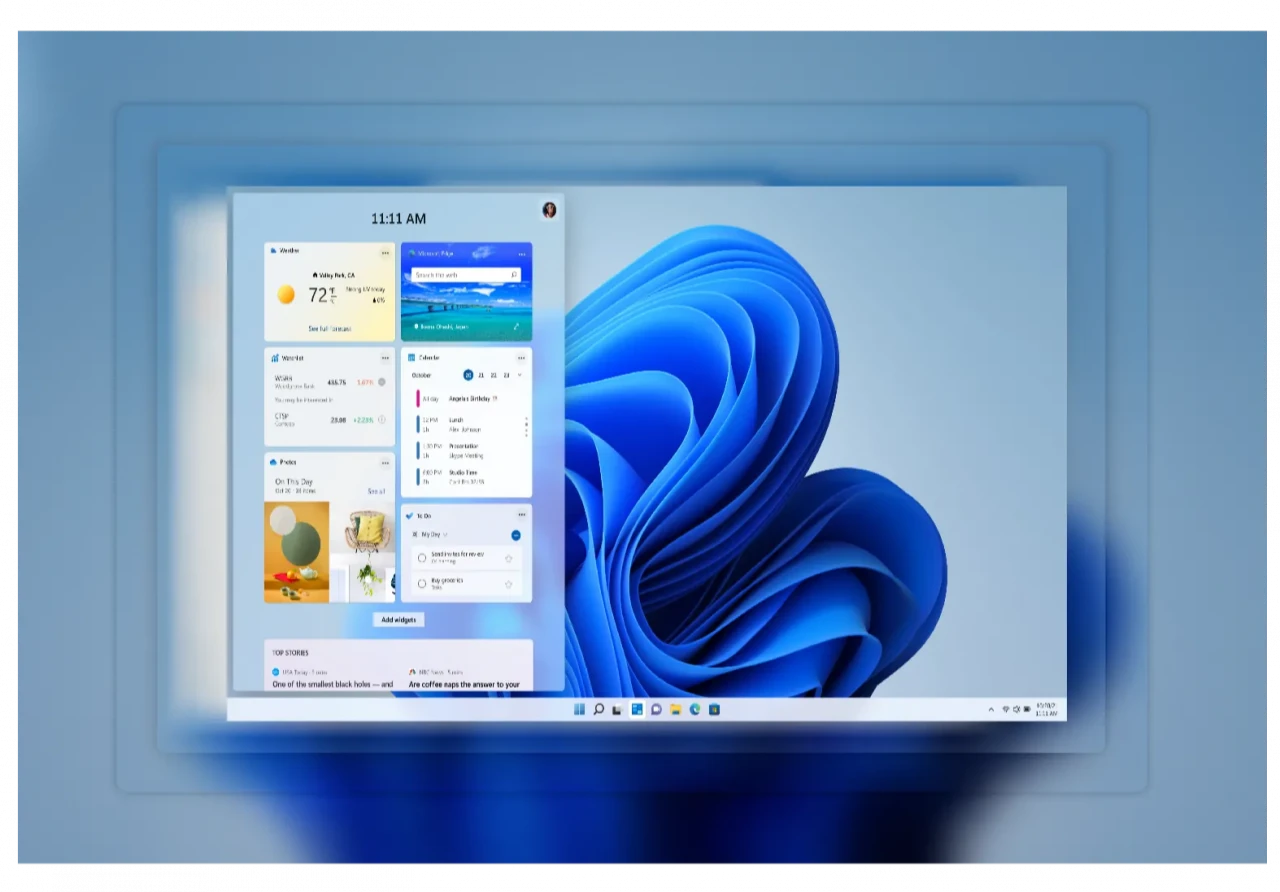
Task: Mark Send invites for review as complete
Action: (x=422, y=558)
